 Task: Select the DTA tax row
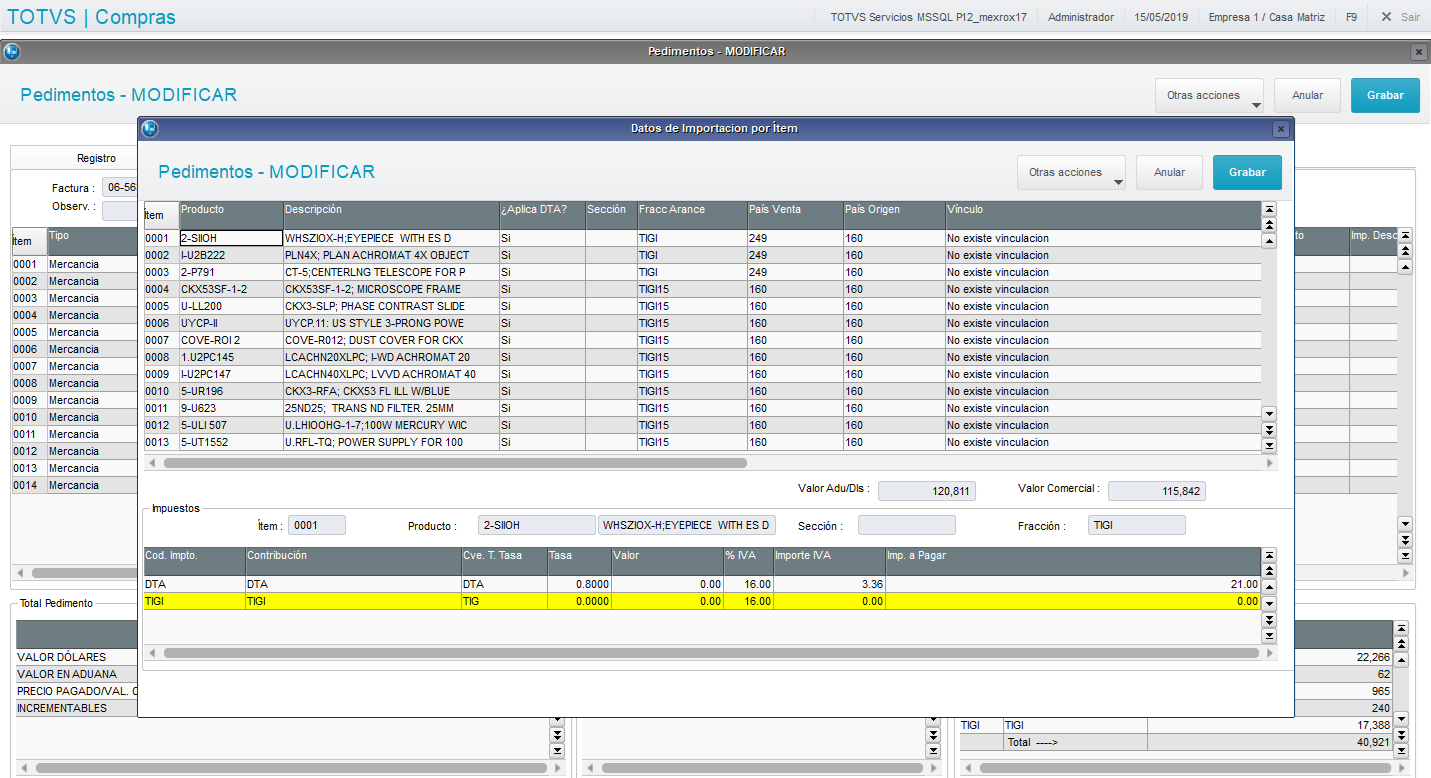coord(702,584)
